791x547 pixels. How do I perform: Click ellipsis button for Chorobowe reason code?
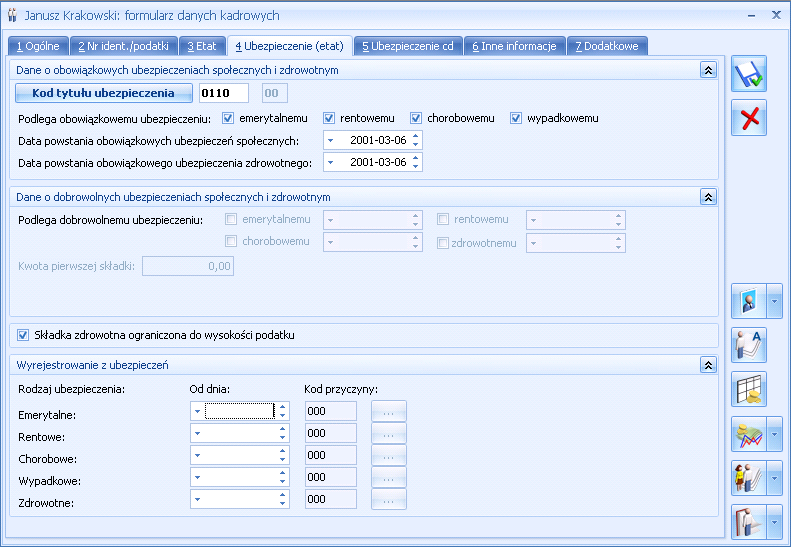point(388,455)
